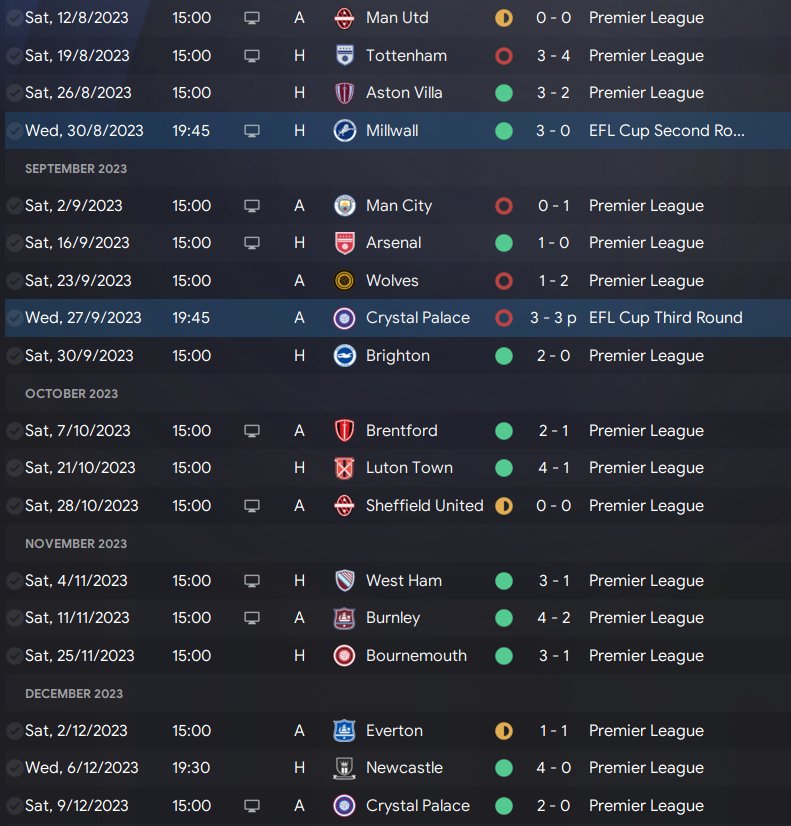Select the Arsenal club badge

pos(345,243)
